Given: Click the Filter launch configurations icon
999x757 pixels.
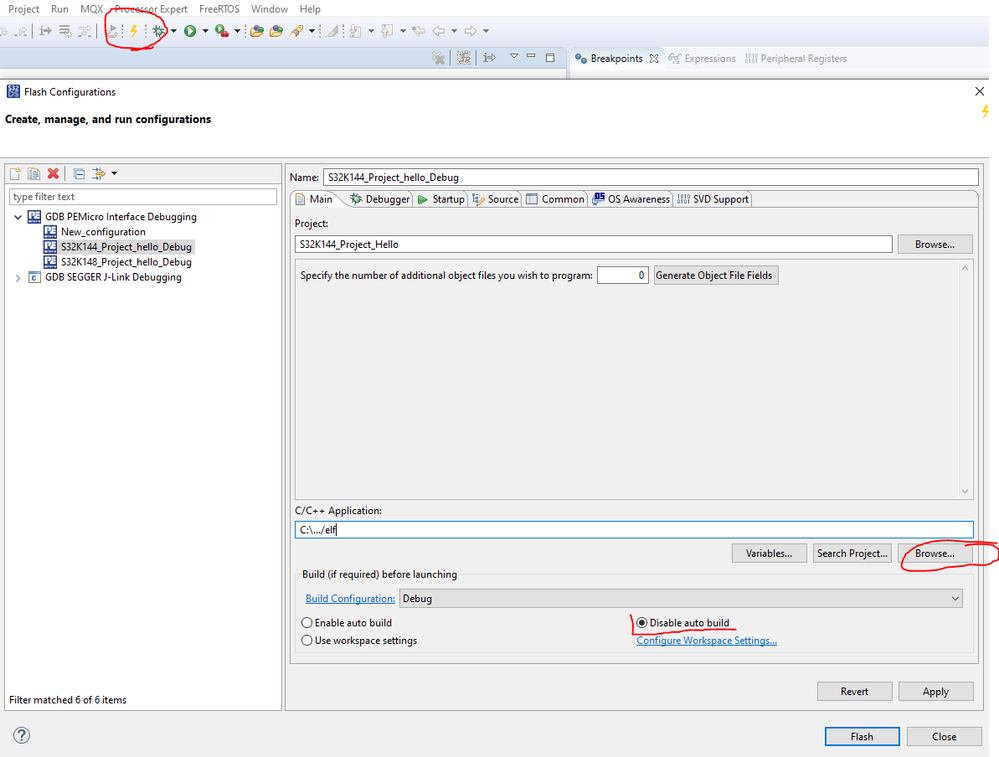Looking at the screenshot, I should point(99,173).
